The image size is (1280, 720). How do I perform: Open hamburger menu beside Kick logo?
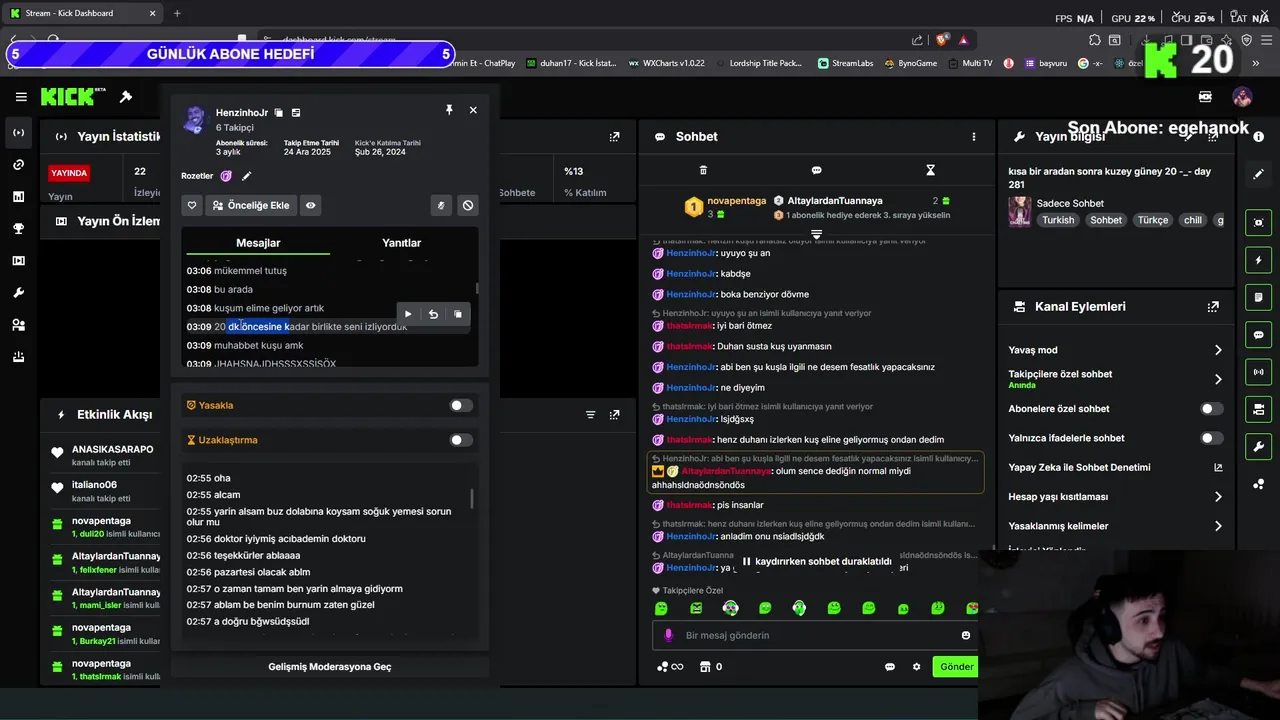click(x=21, y=97)
